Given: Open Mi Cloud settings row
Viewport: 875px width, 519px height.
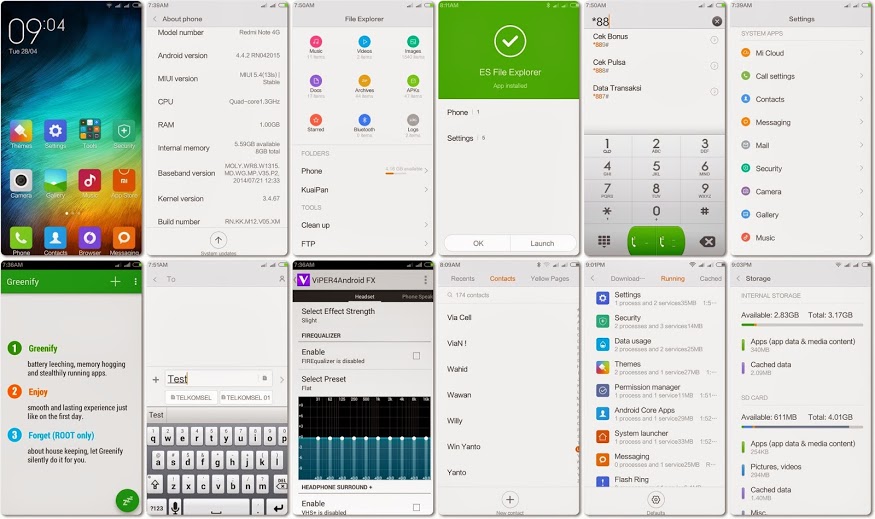Looking at the screenshot, I should (801, 53).
